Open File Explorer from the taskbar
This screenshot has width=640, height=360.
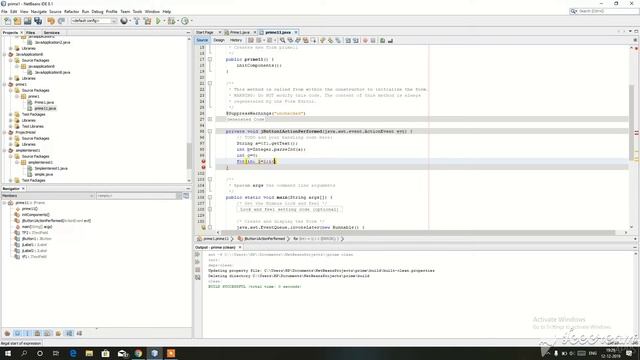(89, 353)
